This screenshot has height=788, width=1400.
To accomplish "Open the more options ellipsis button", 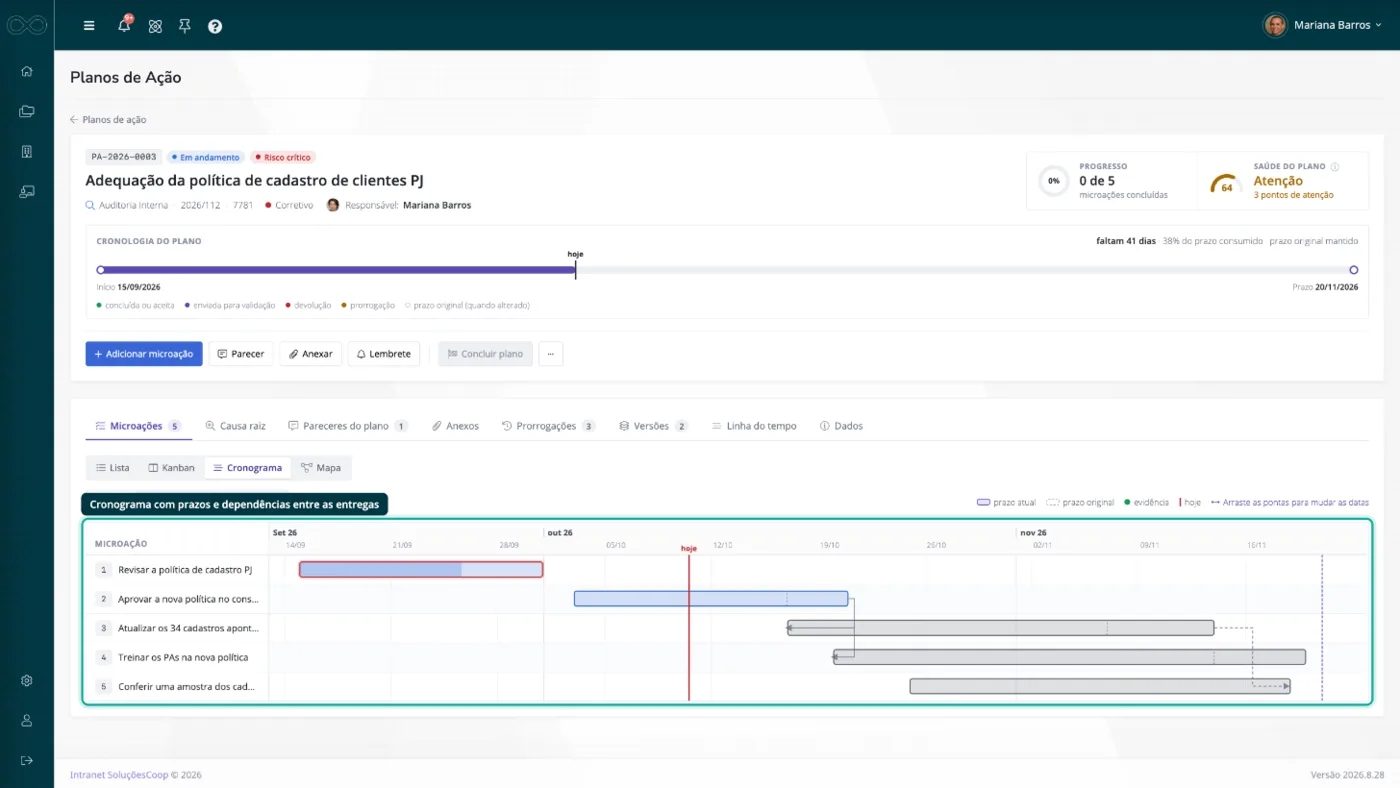I will [551, 354].
